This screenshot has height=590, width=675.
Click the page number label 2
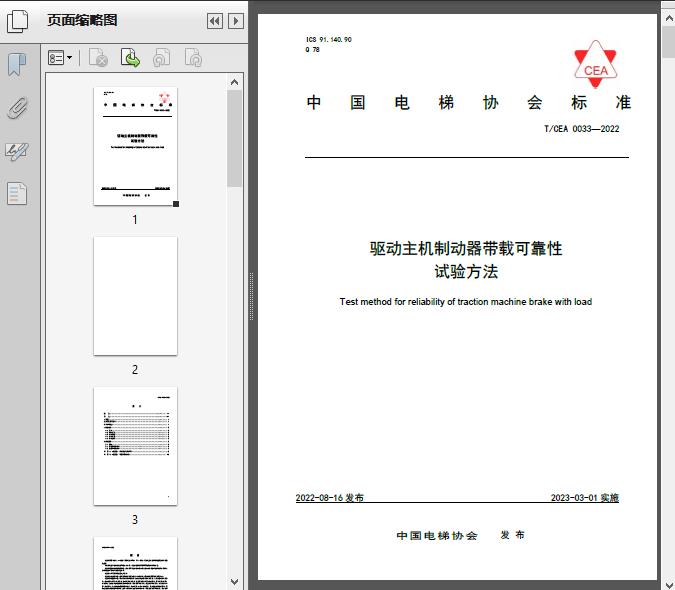pyautogui.click(x=135, y=369)
